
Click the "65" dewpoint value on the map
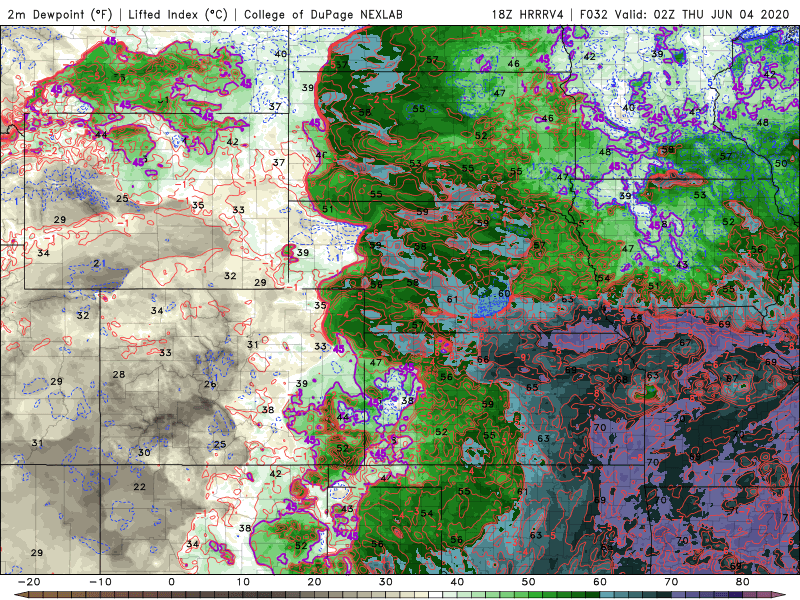[532, 387]
